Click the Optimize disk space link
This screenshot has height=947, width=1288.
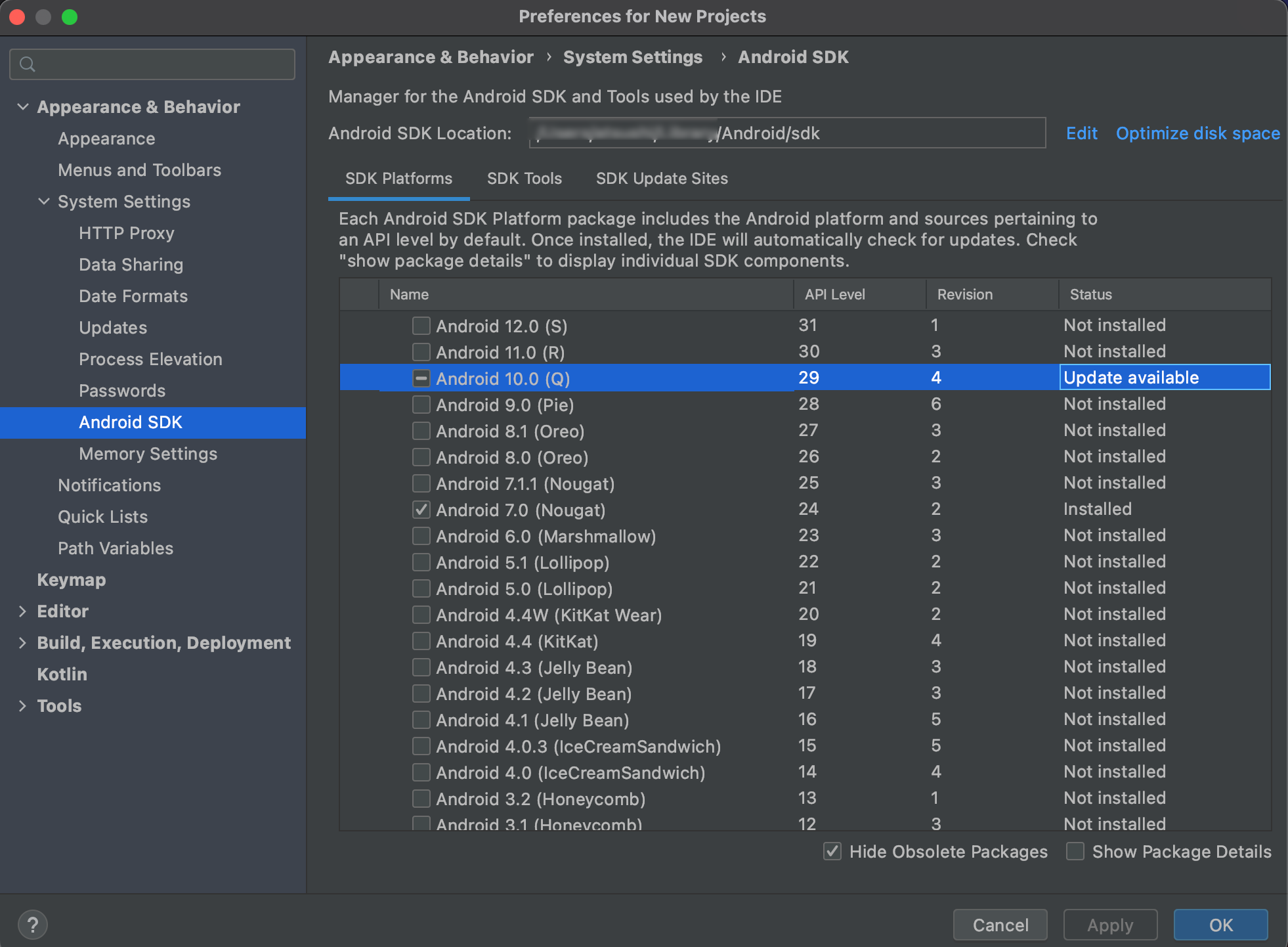click(1197, 133)
